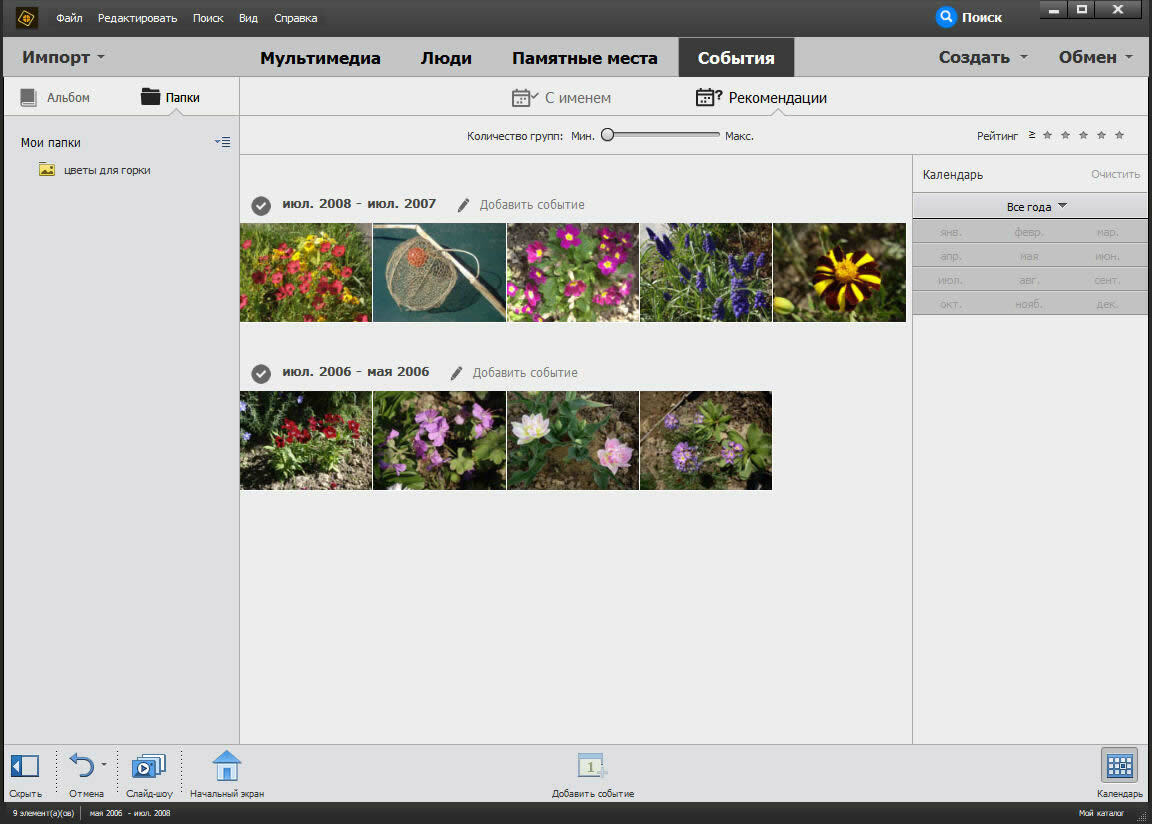Viewport: 1152px width, 824px height.
Task: Switch to the Мультимедиа tab
Action: click(x=320, y=58)
